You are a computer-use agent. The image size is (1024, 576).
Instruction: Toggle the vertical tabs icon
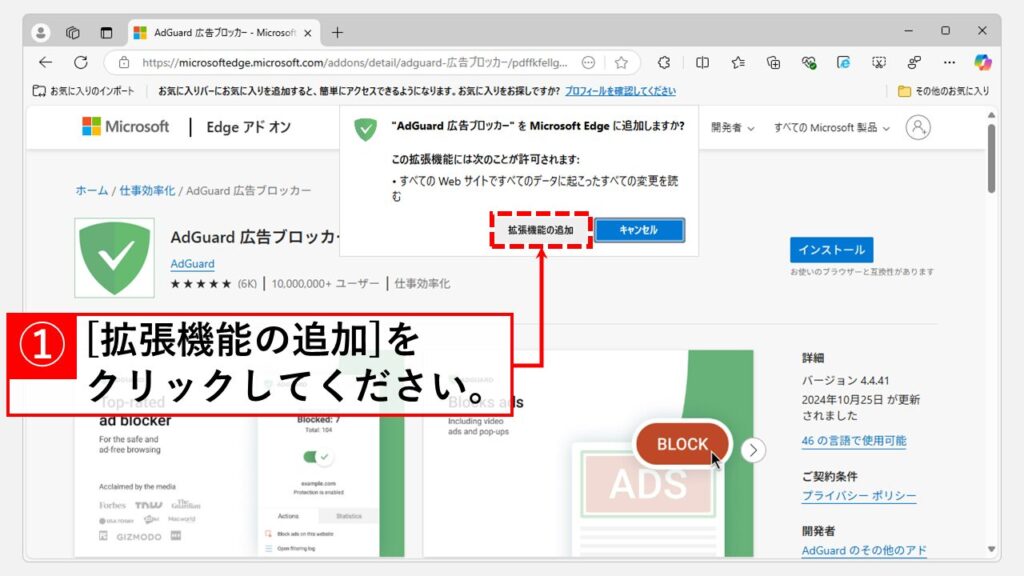(x=106, y=32)
